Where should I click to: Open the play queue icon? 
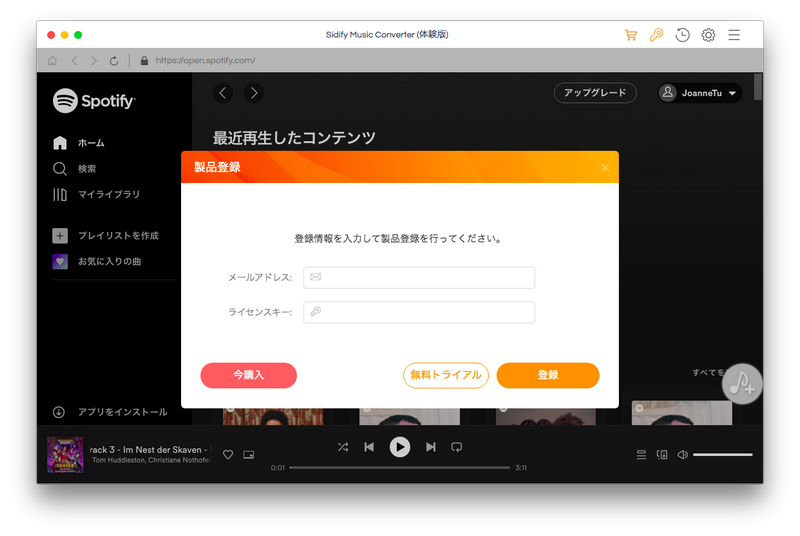641,454
